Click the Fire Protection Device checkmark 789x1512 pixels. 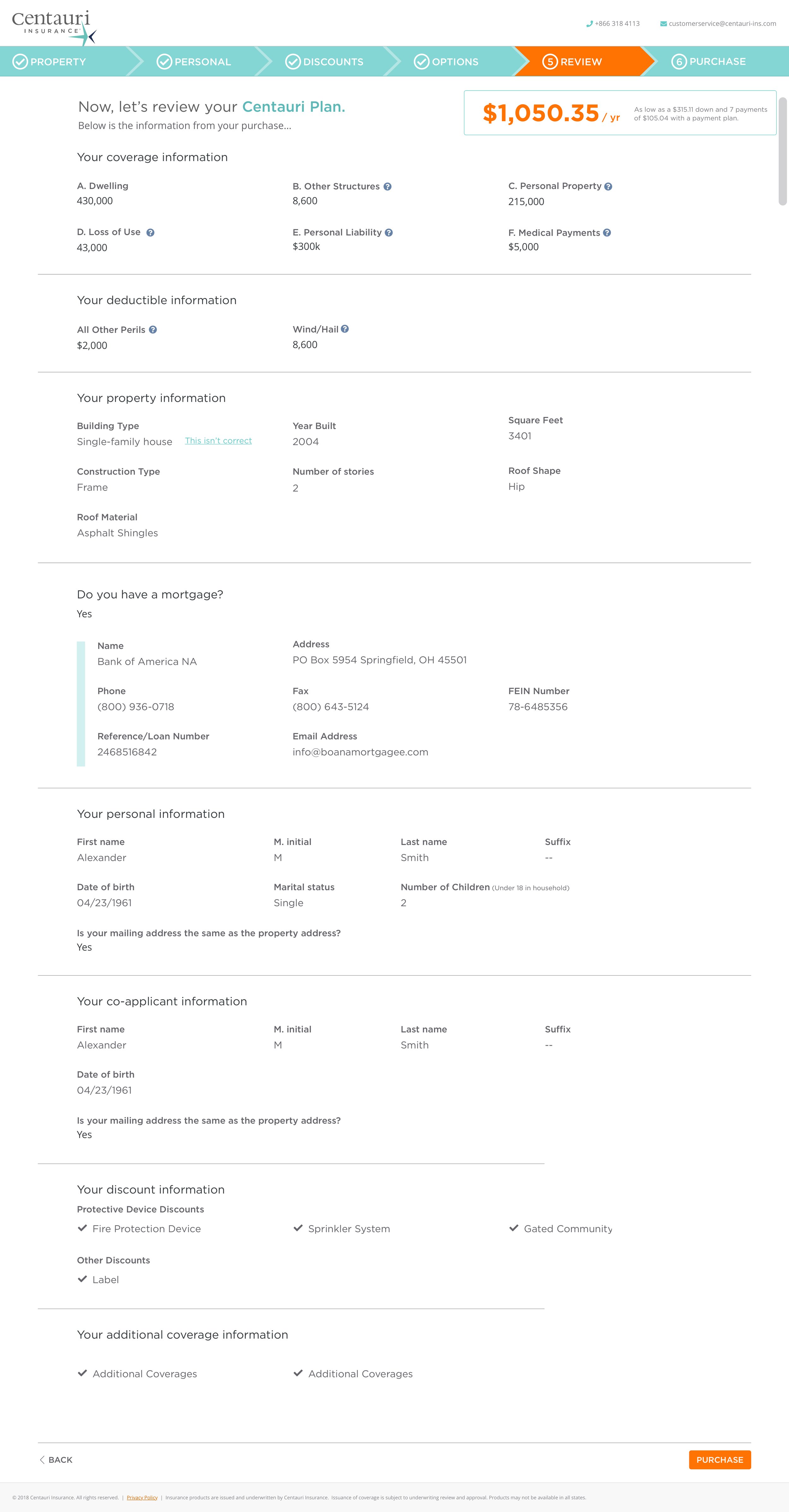(x=82, y=1228)
